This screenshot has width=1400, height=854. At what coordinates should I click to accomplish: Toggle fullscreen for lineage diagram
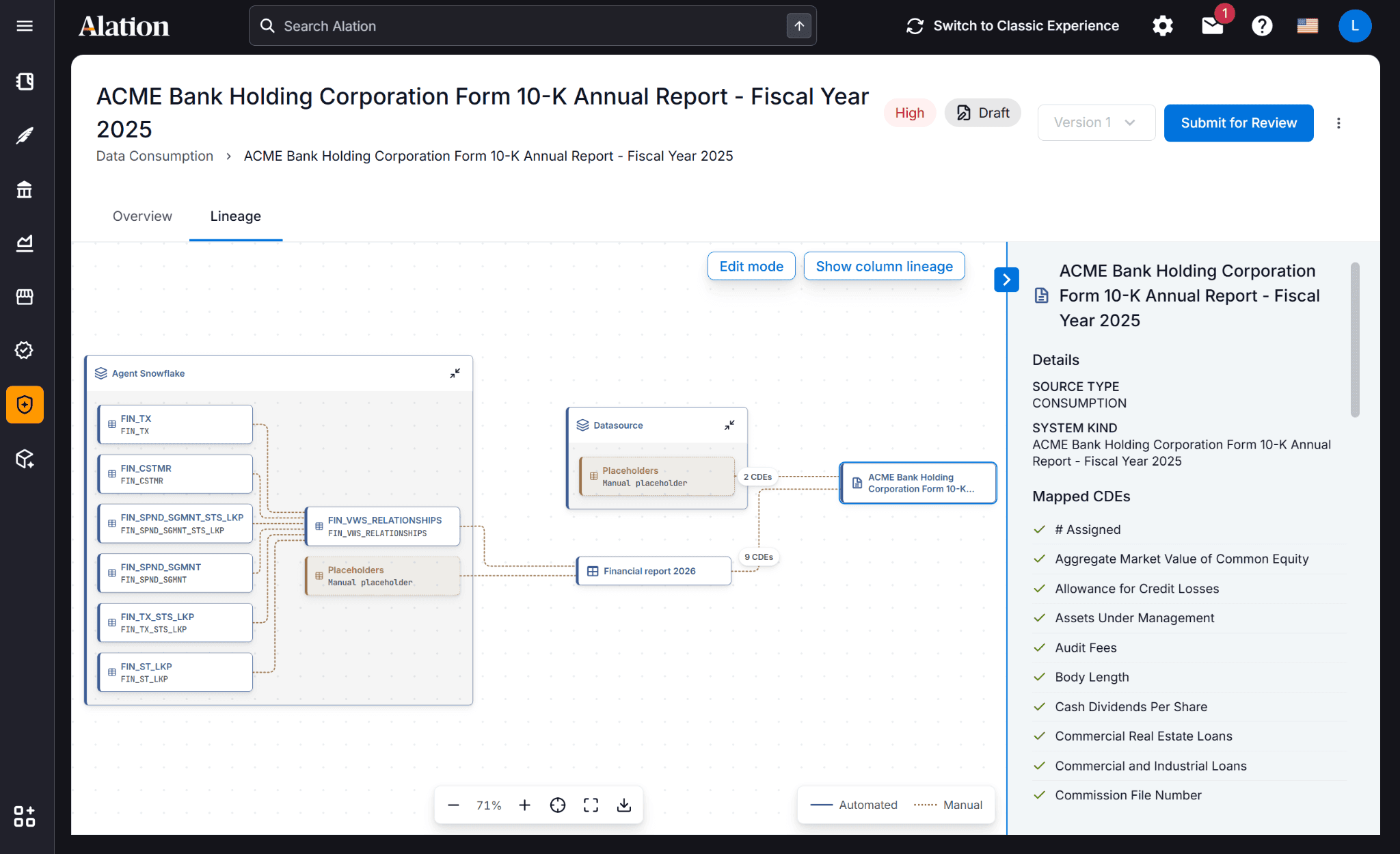pos(591,805)
